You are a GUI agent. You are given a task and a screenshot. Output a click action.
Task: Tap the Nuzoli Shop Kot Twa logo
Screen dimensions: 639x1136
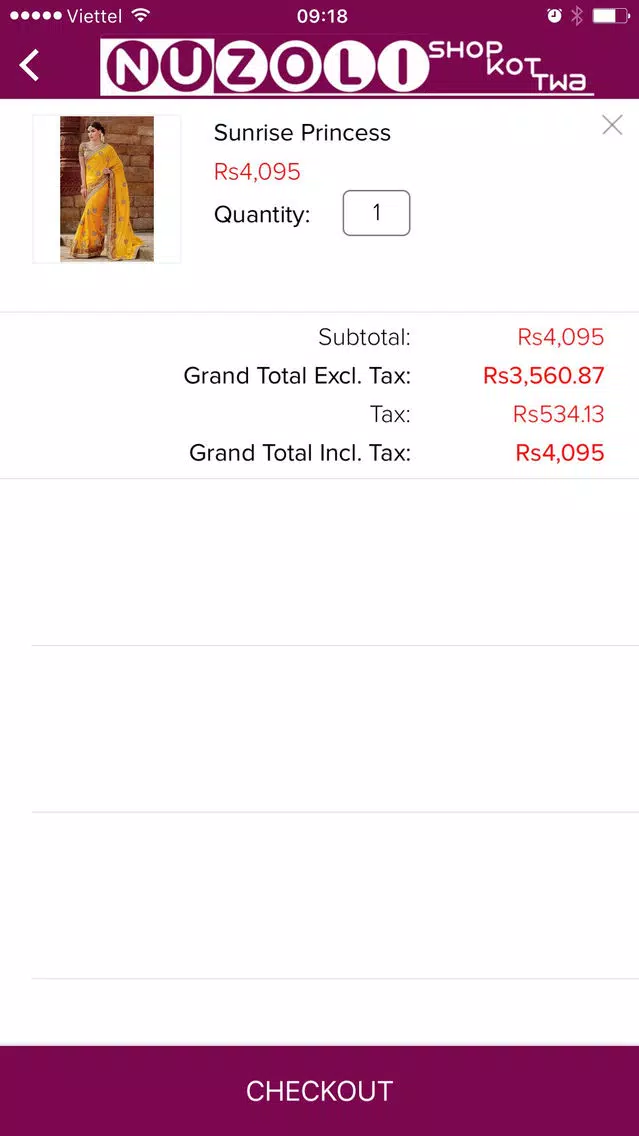point(347,67)
